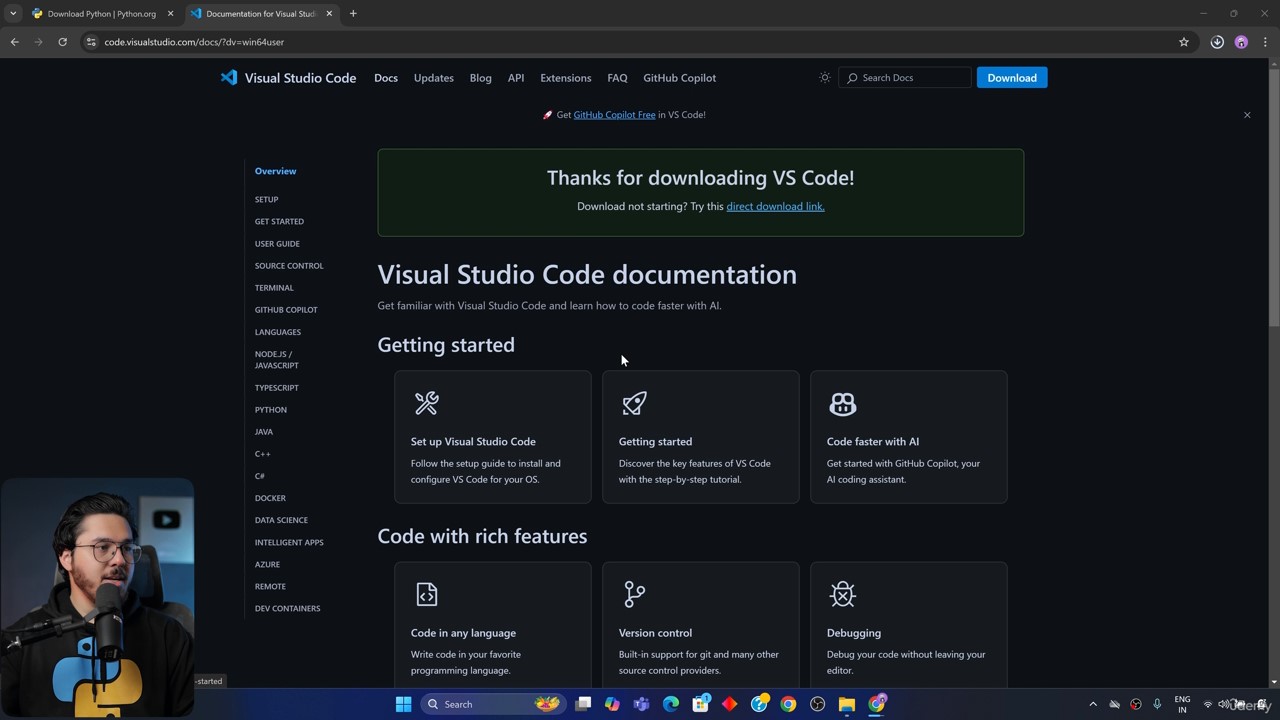The image size is (1280, 720).
Task: Open Blog in the top navigation
Action: (481, 78)
